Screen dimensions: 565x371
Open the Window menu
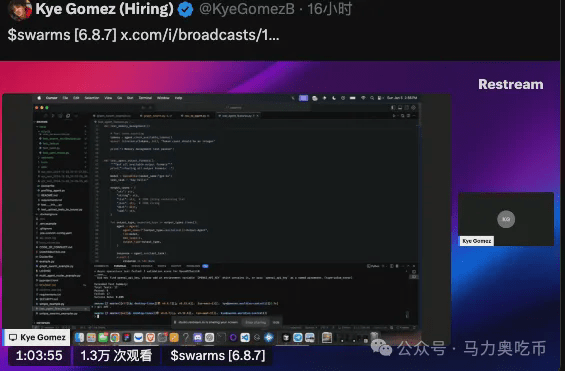tap(163, 98)
